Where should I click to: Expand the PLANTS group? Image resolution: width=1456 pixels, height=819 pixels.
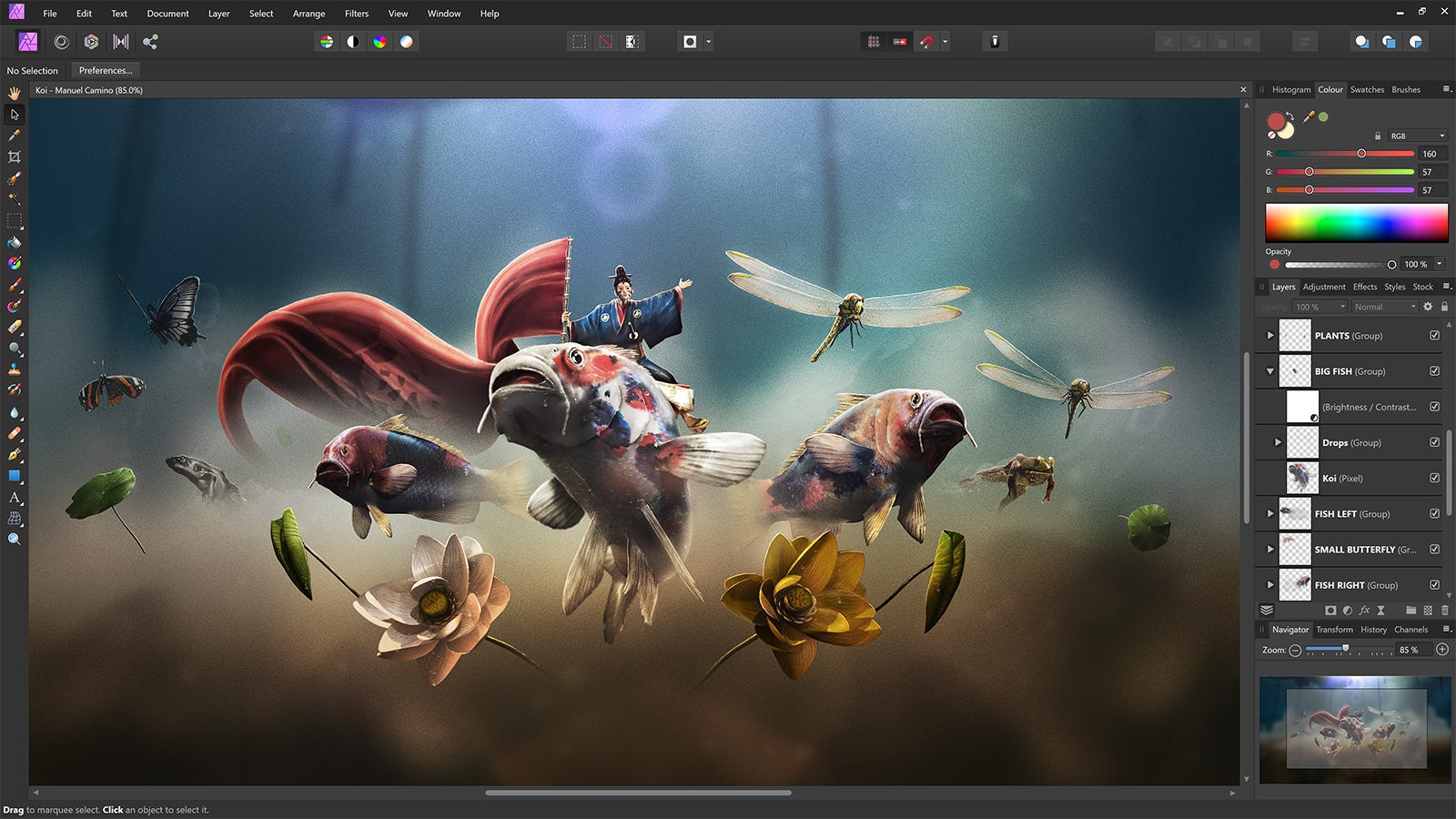[x=1270, y=336]
